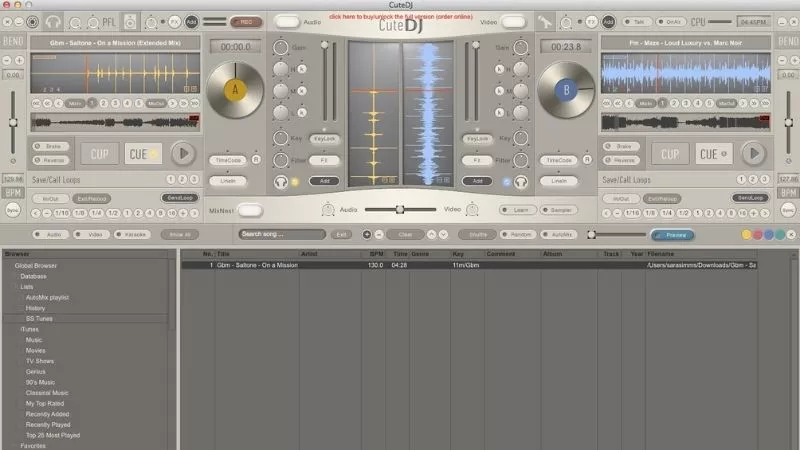The image size is (800, 450).
Task: Click the deck B turntable platter
Action: click(566, 90)
